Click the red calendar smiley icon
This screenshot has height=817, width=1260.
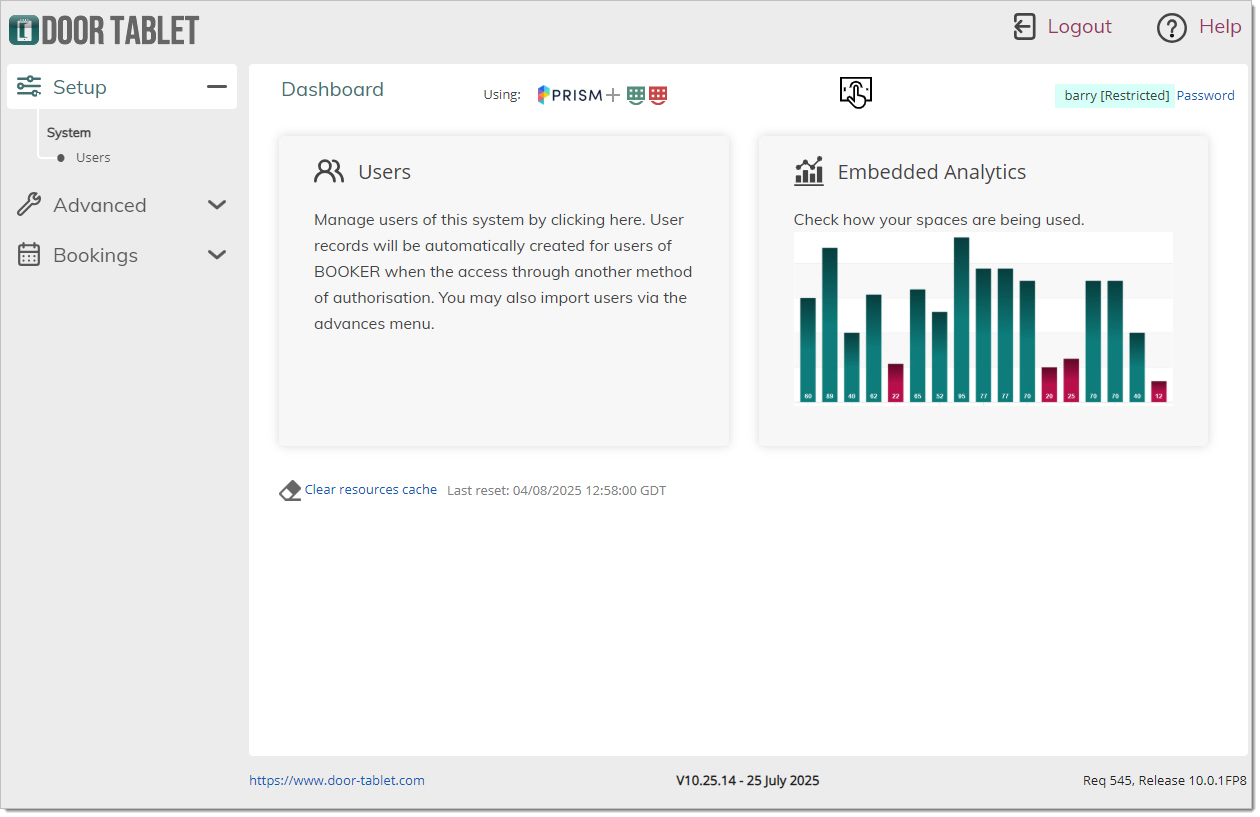point(658,95)
